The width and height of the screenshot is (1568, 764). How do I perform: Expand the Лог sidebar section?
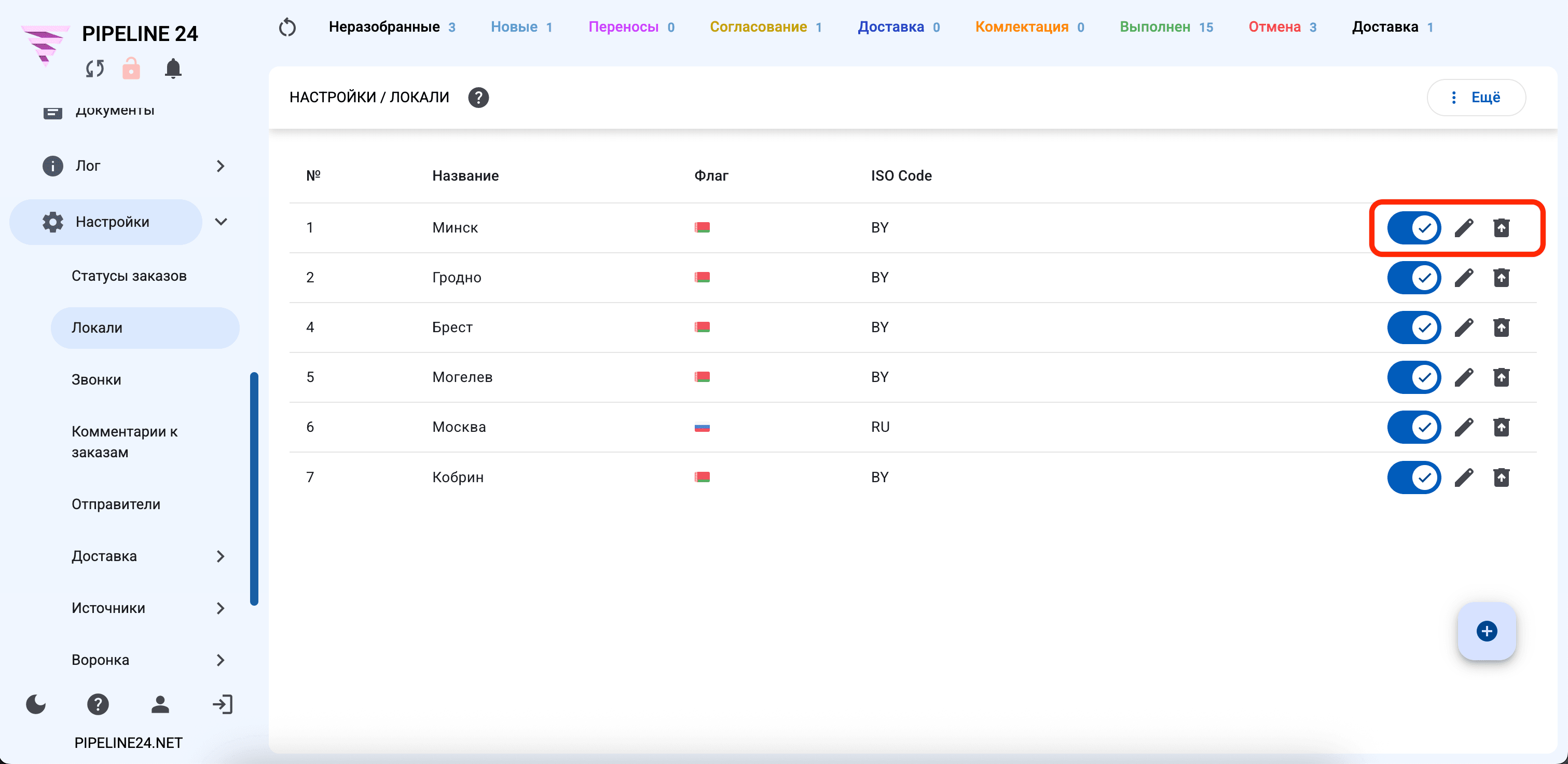click(221, 166)
